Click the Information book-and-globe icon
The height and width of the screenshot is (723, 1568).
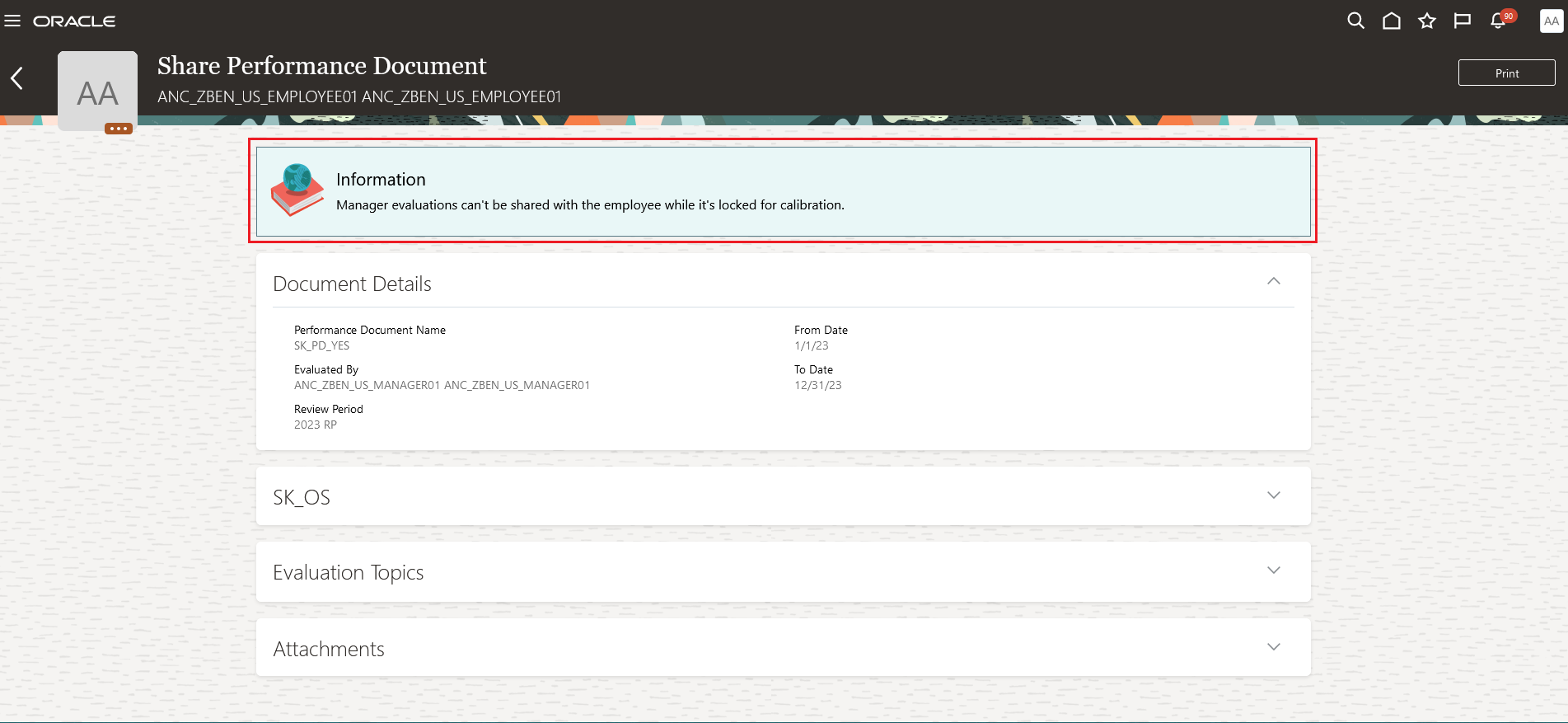coord(297,190)
